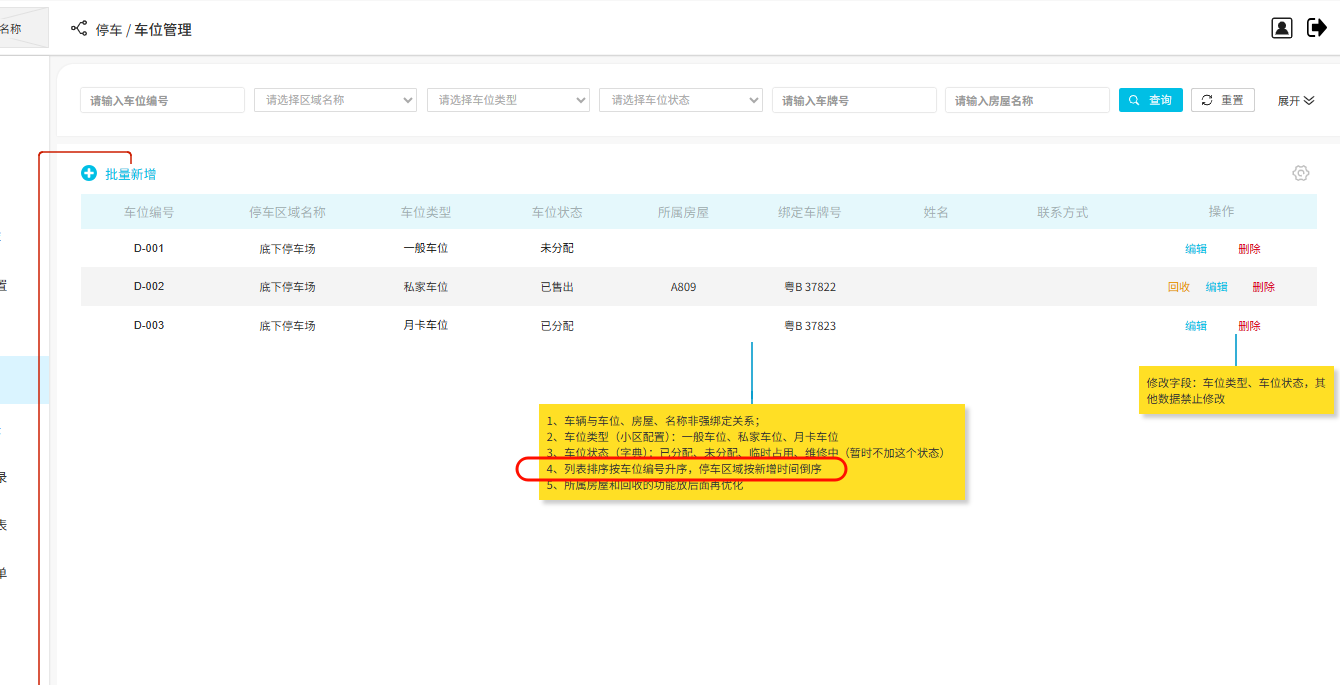Screen dimensions: 1340x685
Task: Click 回收 link for row D-002
Action: 1178,287
